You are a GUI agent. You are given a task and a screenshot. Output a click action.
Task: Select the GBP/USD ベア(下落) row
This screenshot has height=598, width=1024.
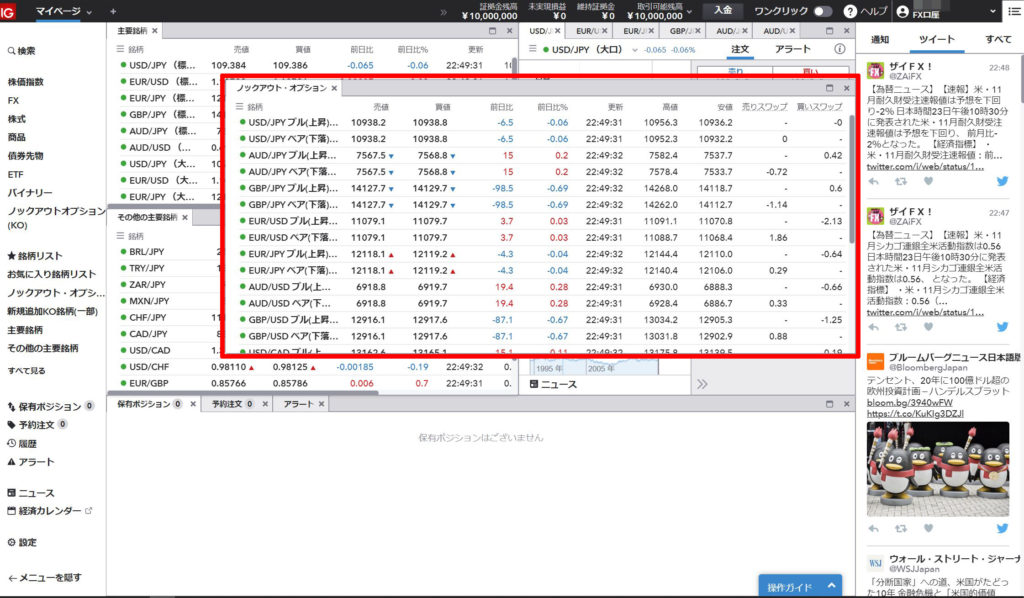coord(542,336)
